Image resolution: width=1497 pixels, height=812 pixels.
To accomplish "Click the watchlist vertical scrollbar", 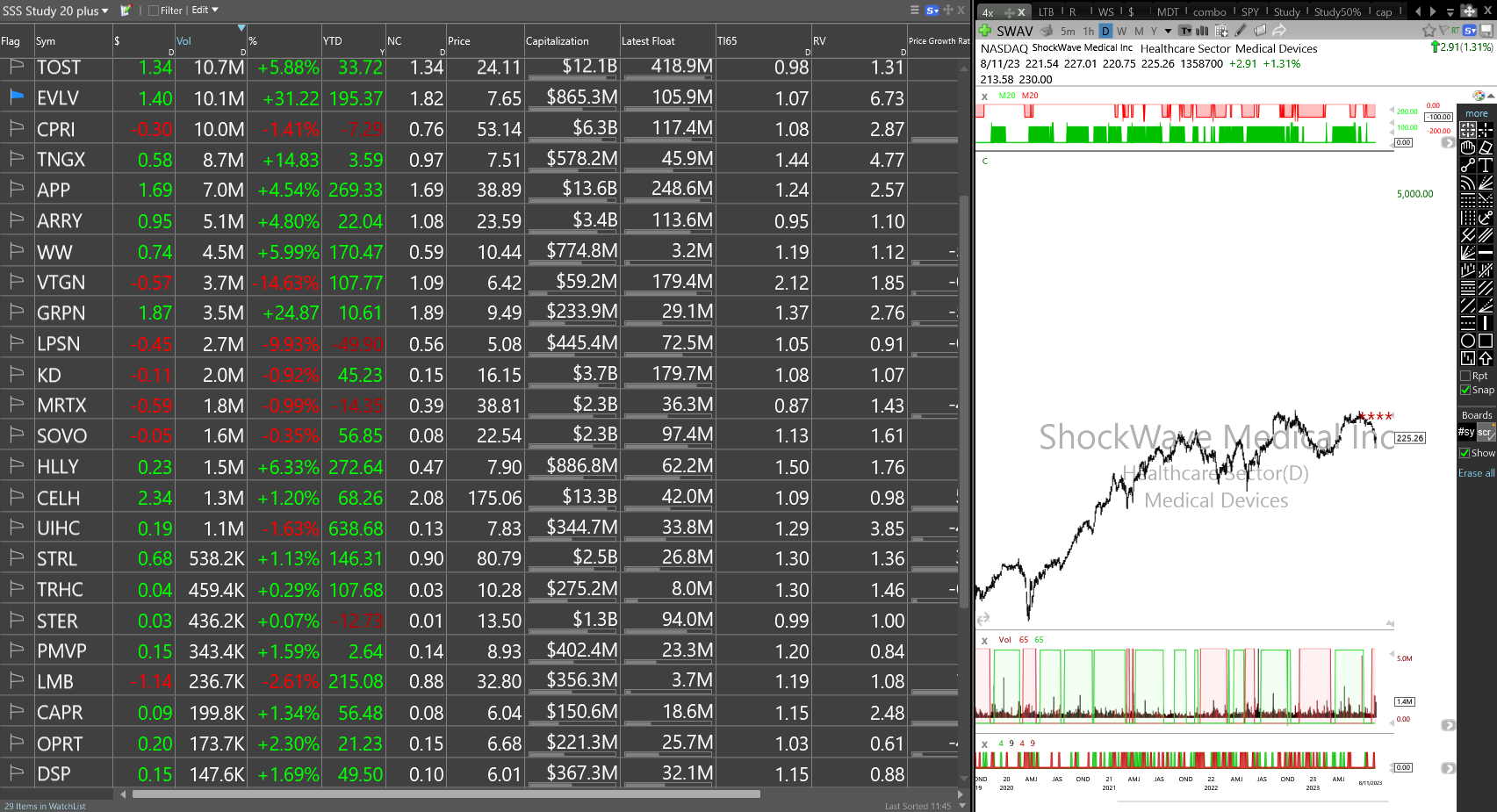I will click(x=964, y=404).
